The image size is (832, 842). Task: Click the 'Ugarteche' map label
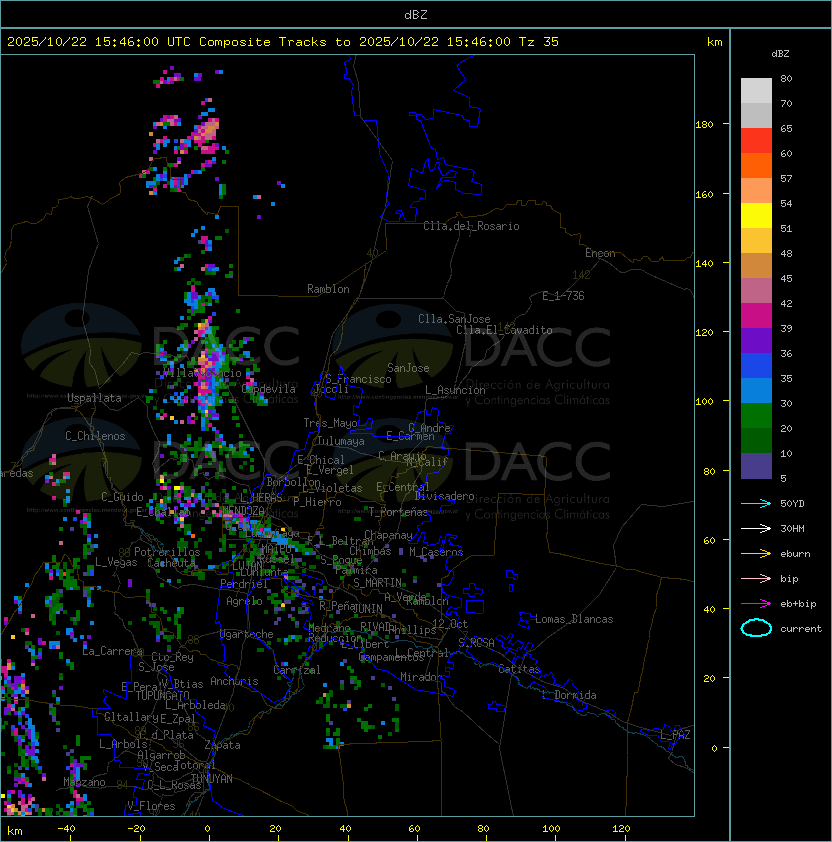247,634
